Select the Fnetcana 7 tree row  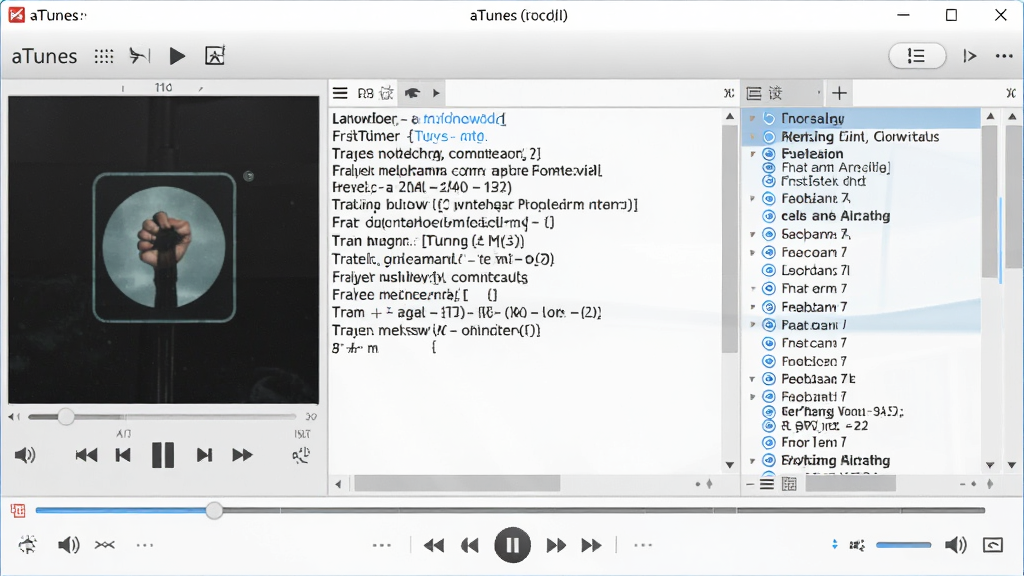click(x=861, y=343)
